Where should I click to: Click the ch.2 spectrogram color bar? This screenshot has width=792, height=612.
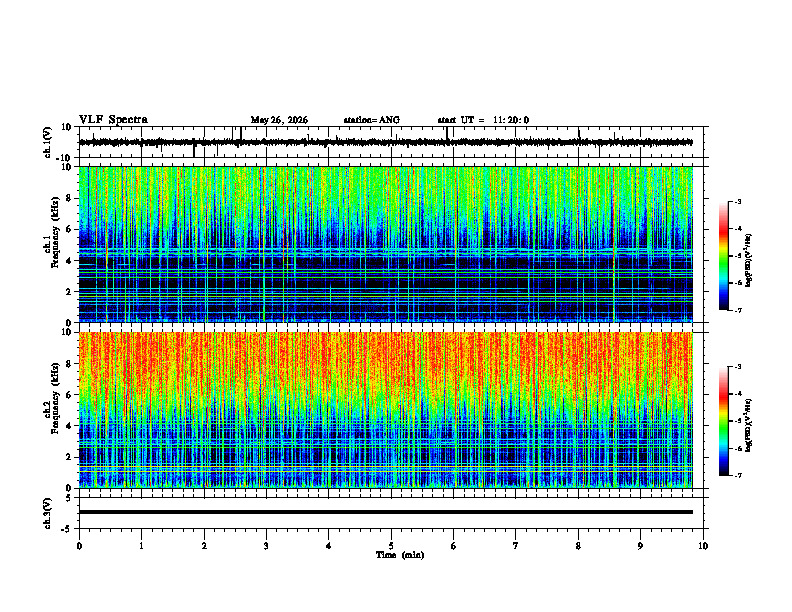[x=723, y=421]
